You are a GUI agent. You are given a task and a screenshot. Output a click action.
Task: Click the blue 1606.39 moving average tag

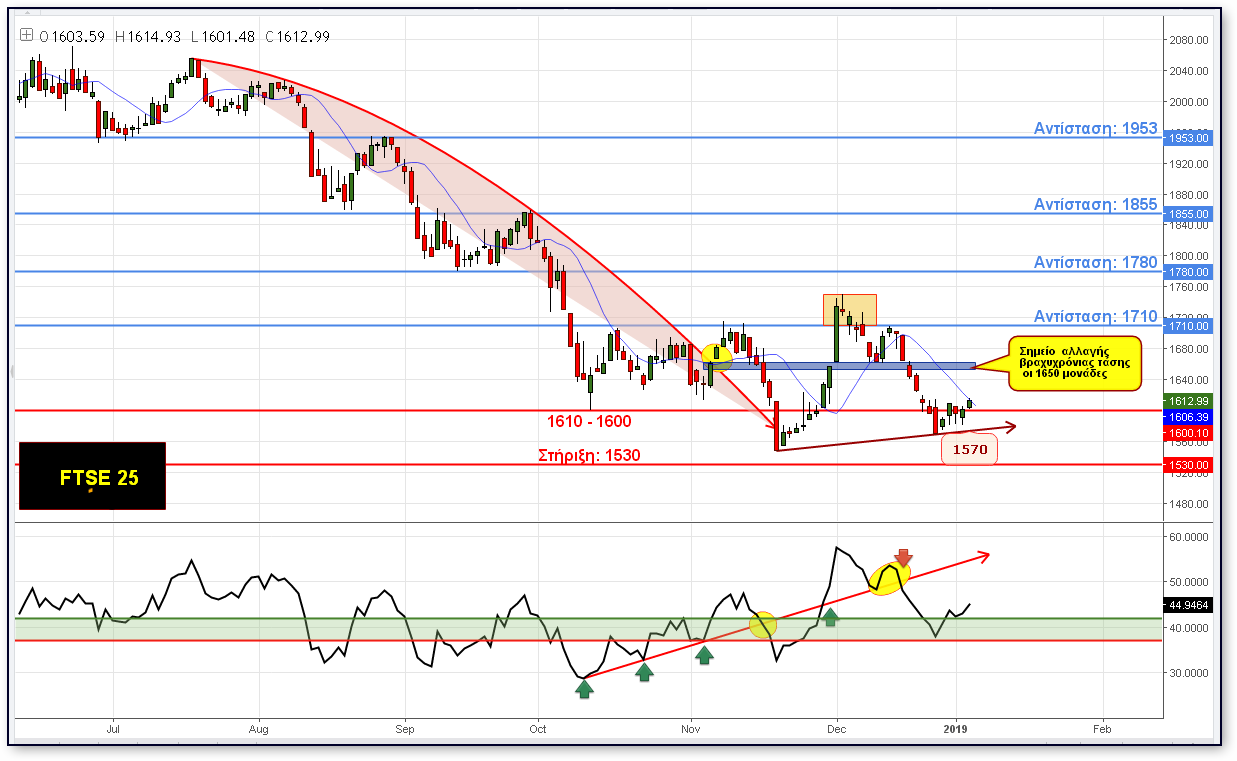click(1188, 417)
